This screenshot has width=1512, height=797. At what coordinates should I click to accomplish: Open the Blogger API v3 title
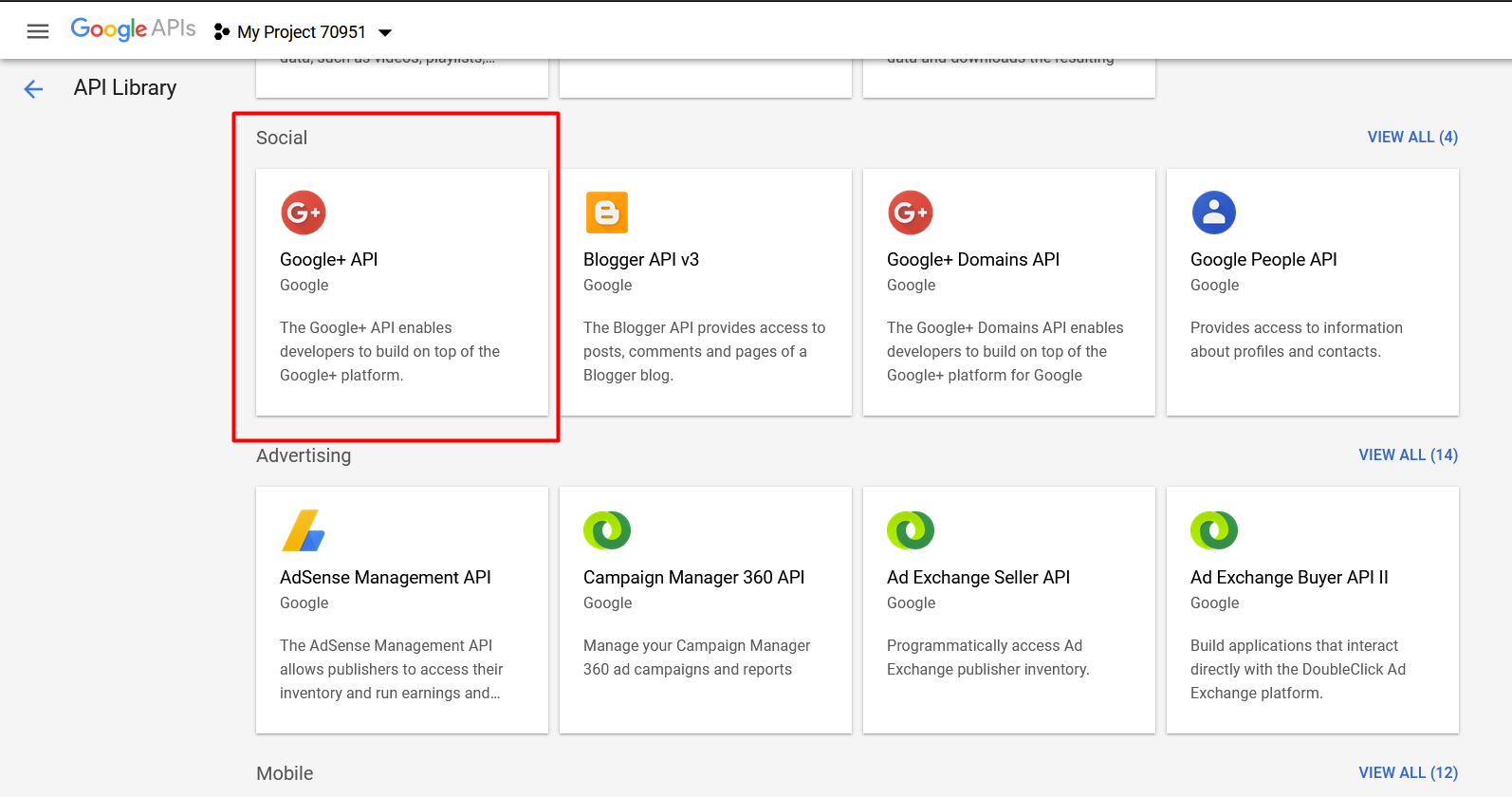pyautogui.click(x=641, y=259)
